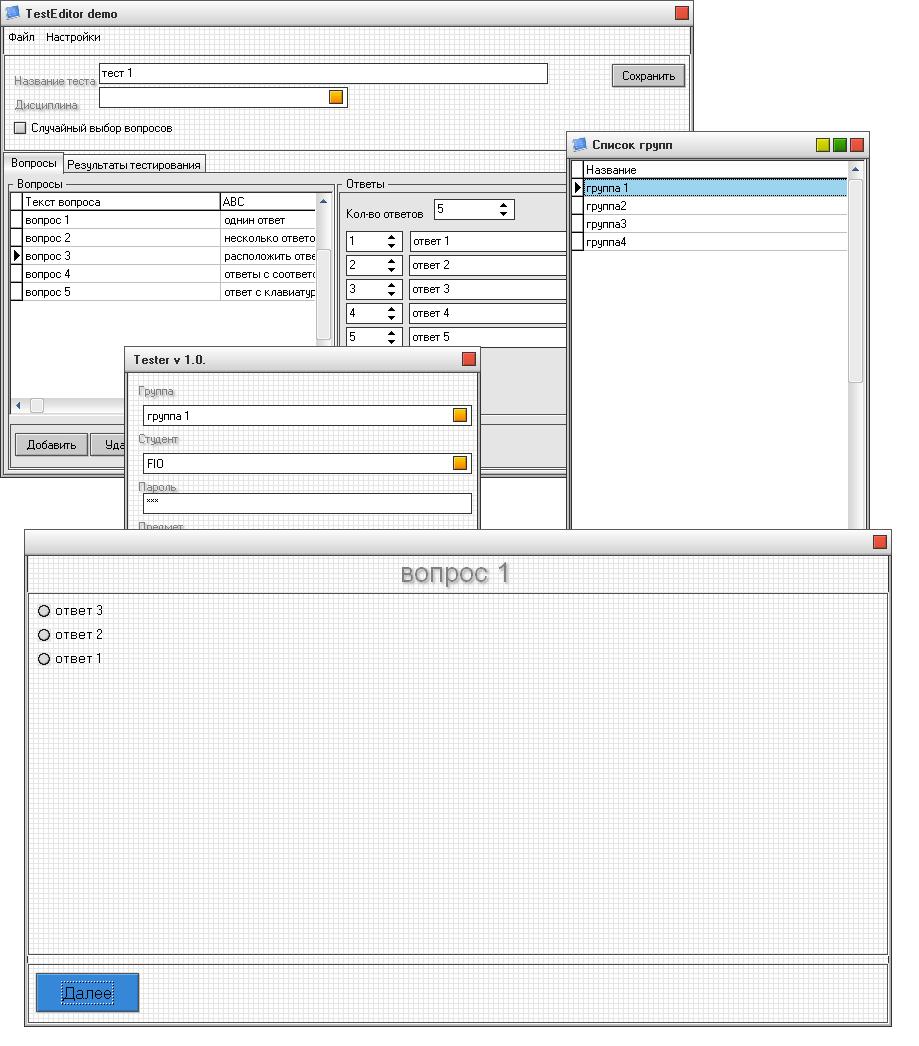Switch to the Вопросы tab

coord(33,163)
